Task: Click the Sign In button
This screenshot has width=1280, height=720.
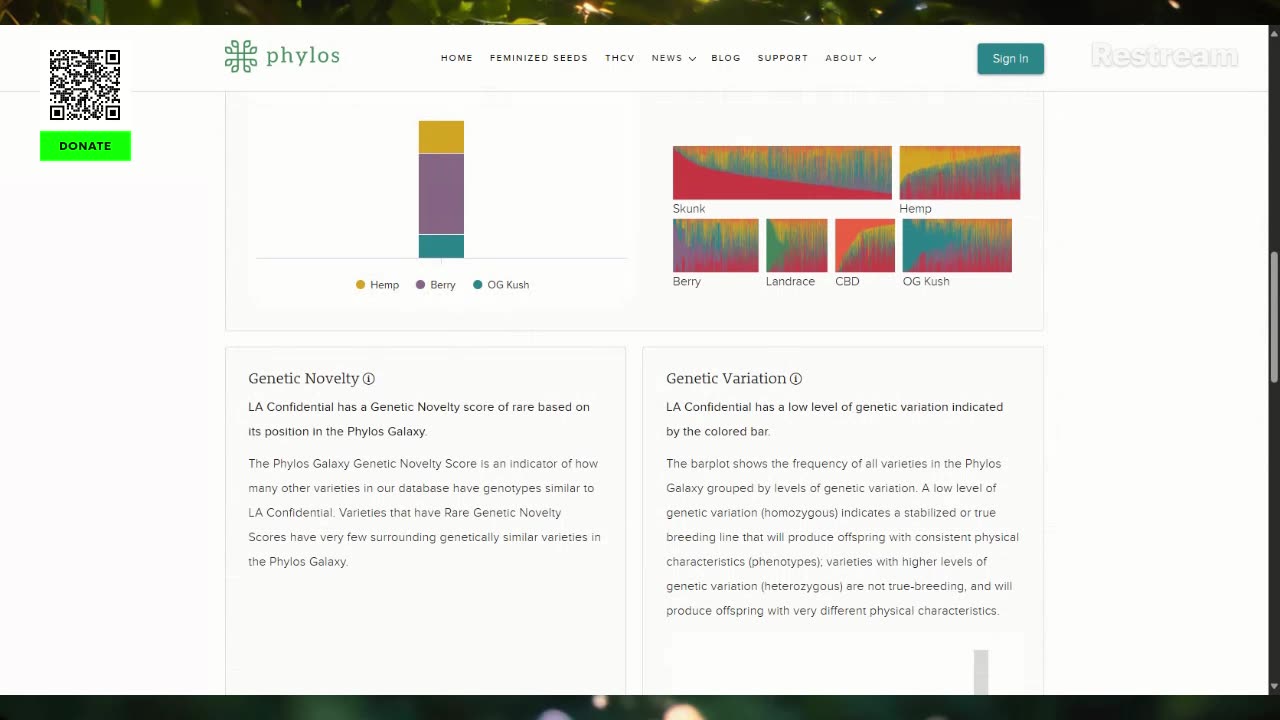Action: pyautogui.click(x=1010, y=58)
